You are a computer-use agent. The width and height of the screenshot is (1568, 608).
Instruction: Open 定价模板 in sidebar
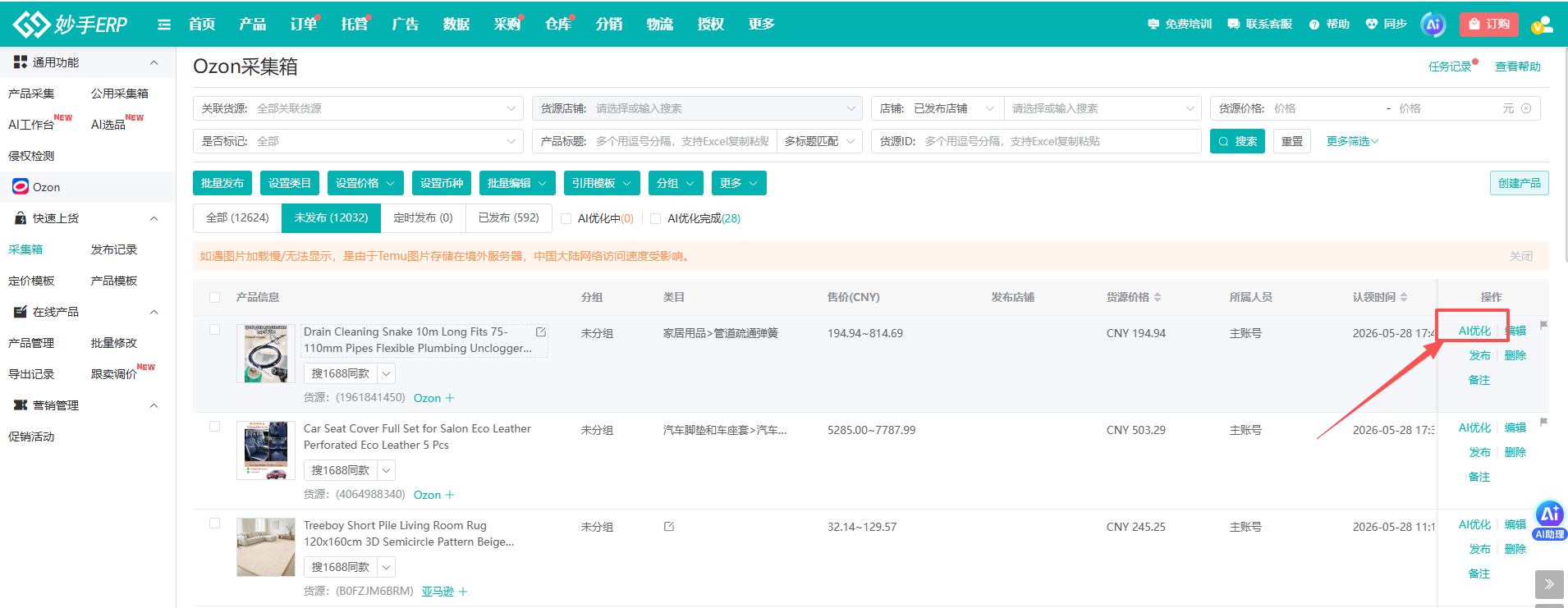31,281
